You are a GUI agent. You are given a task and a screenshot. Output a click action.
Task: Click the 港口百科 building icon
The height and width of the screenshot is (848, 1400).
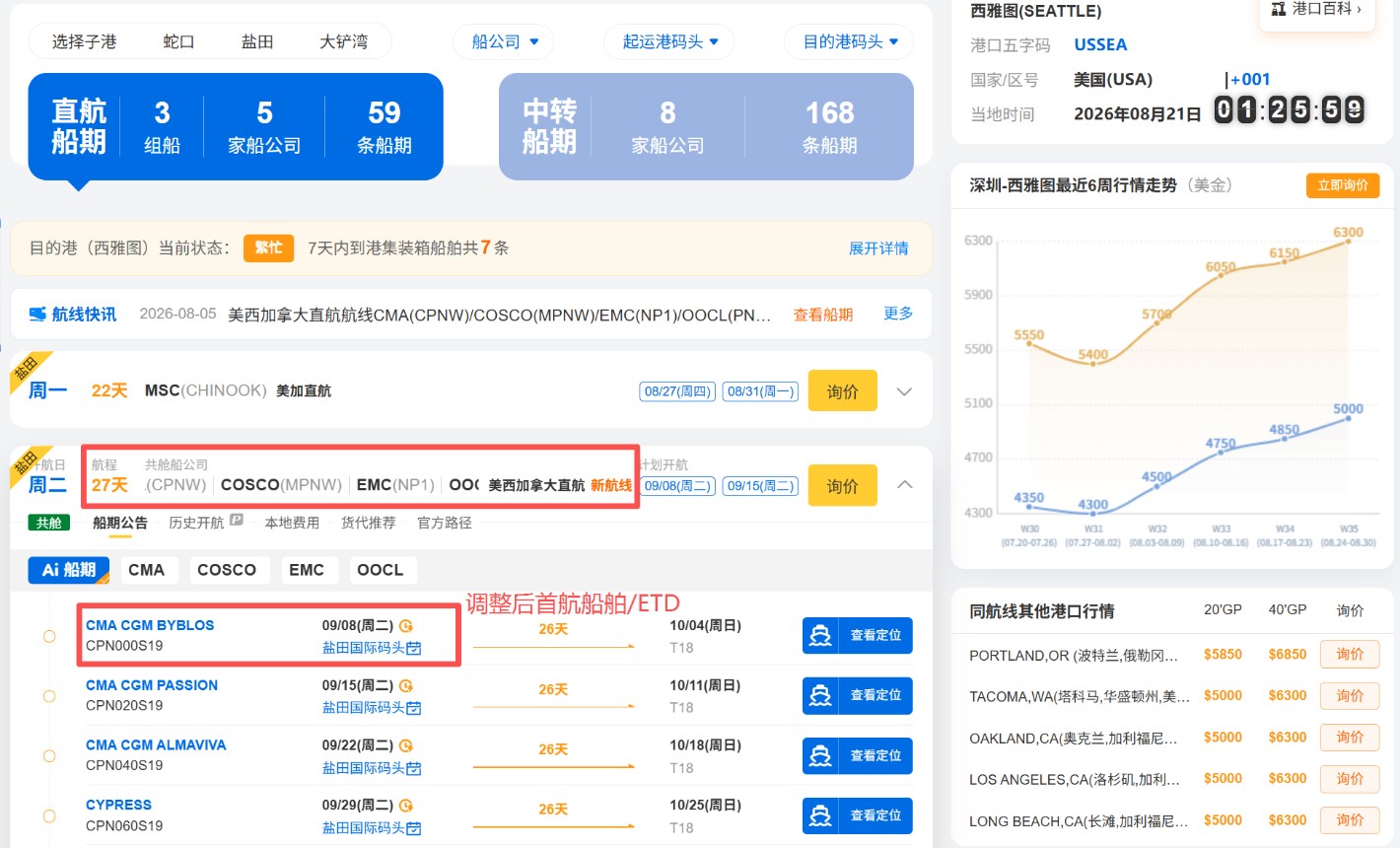[x=1279, y=9]
